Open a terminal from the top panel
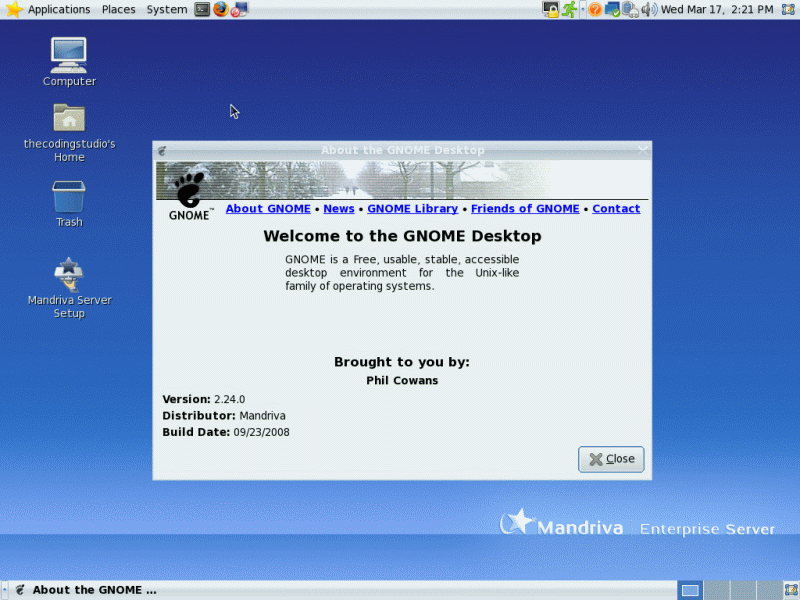The width and height of the screenshot is (800, 600). (202, 9)
